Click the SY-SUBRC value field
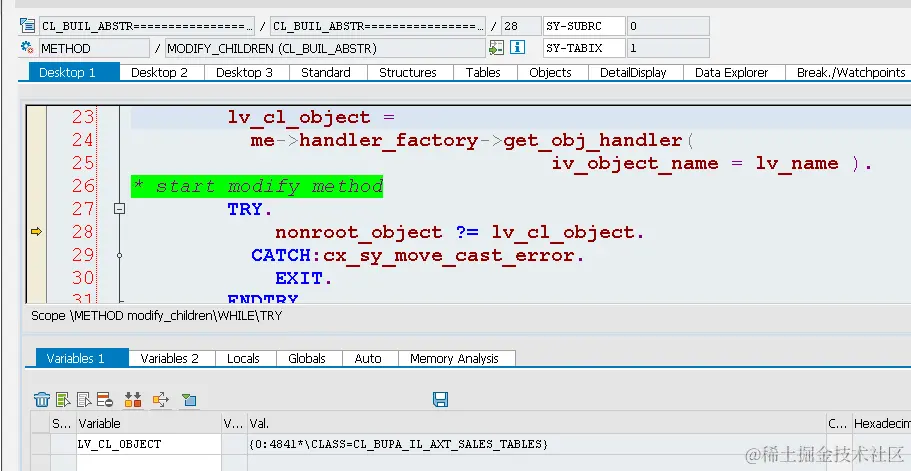 coord(668,26)
